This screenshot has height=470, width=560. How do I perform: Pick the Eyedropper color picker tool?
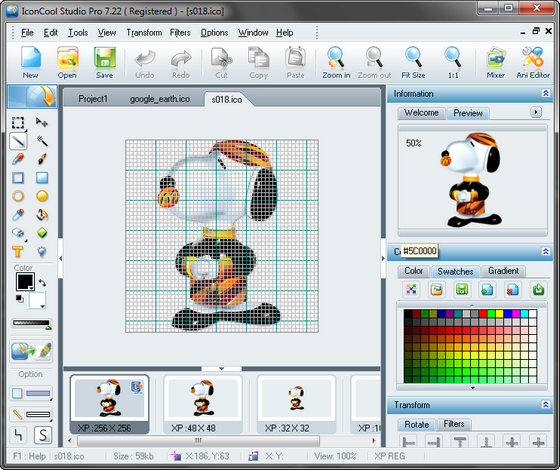click(18, 215)
